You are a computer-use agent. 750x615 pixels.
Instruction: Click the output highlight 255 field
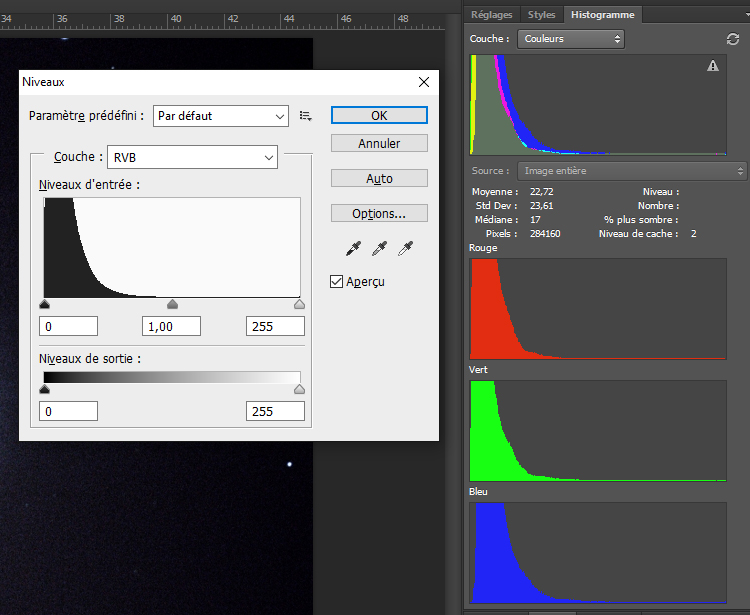coord(275,411)
